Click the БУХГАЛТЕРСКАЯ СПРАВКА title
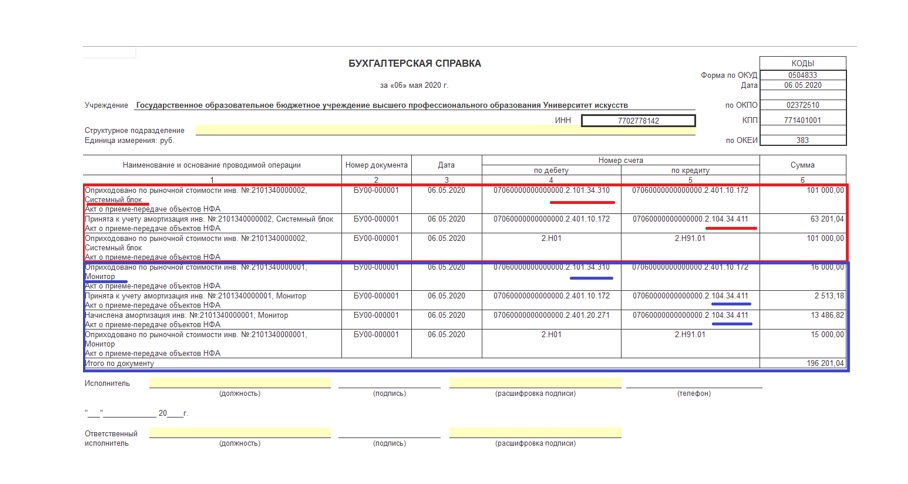908x484 pixels. (x=414, y=64)
